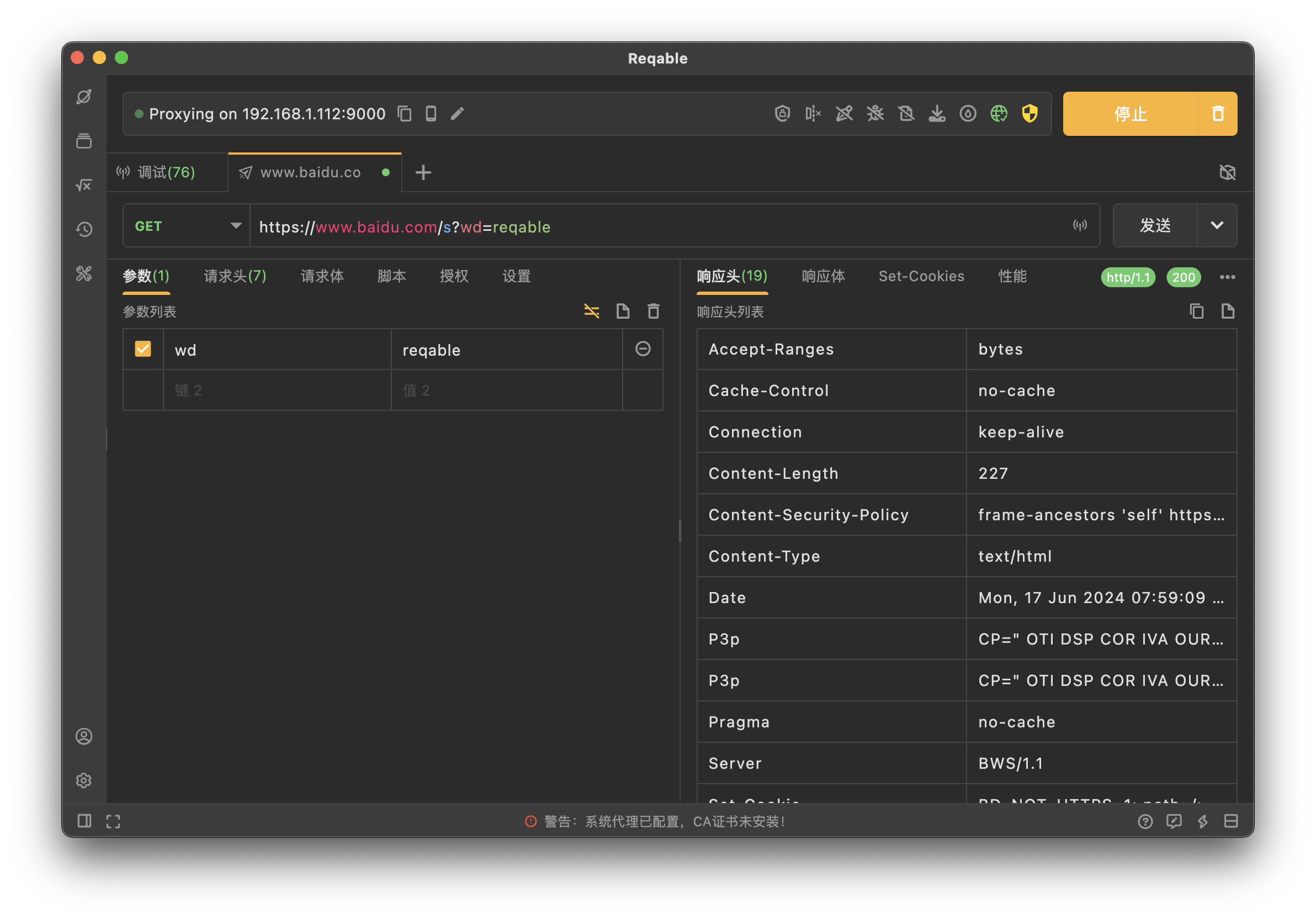Open the settings gear icon
Viewport: 1316px width, 919px height.
tap(84, 780)
